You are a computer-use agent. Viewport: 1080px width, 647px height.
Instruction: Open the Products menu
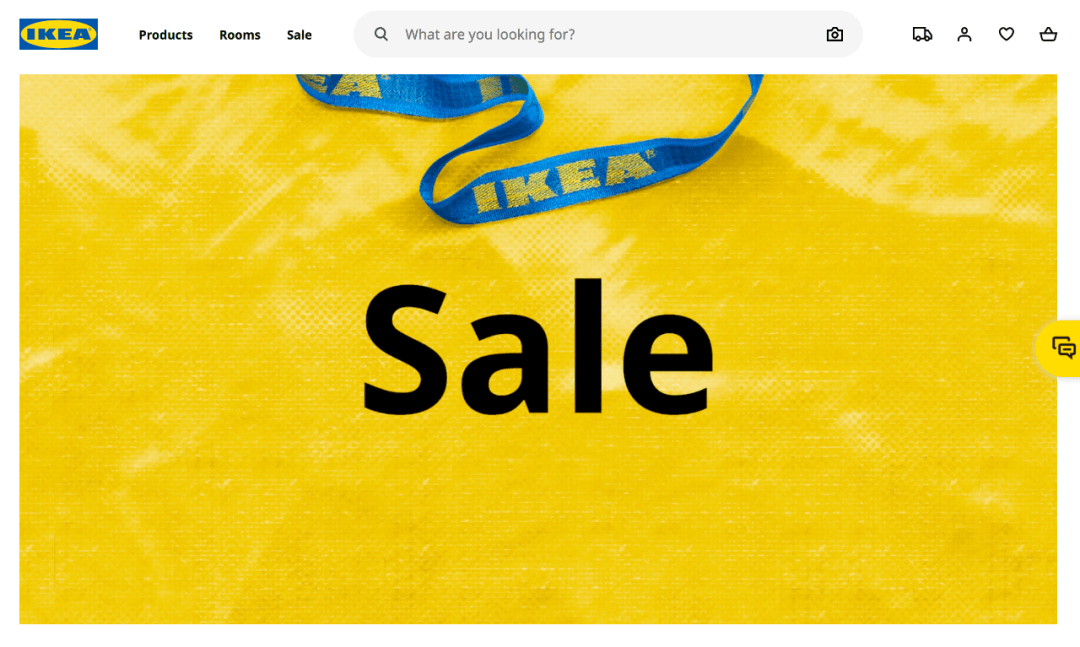coord(165,34)
